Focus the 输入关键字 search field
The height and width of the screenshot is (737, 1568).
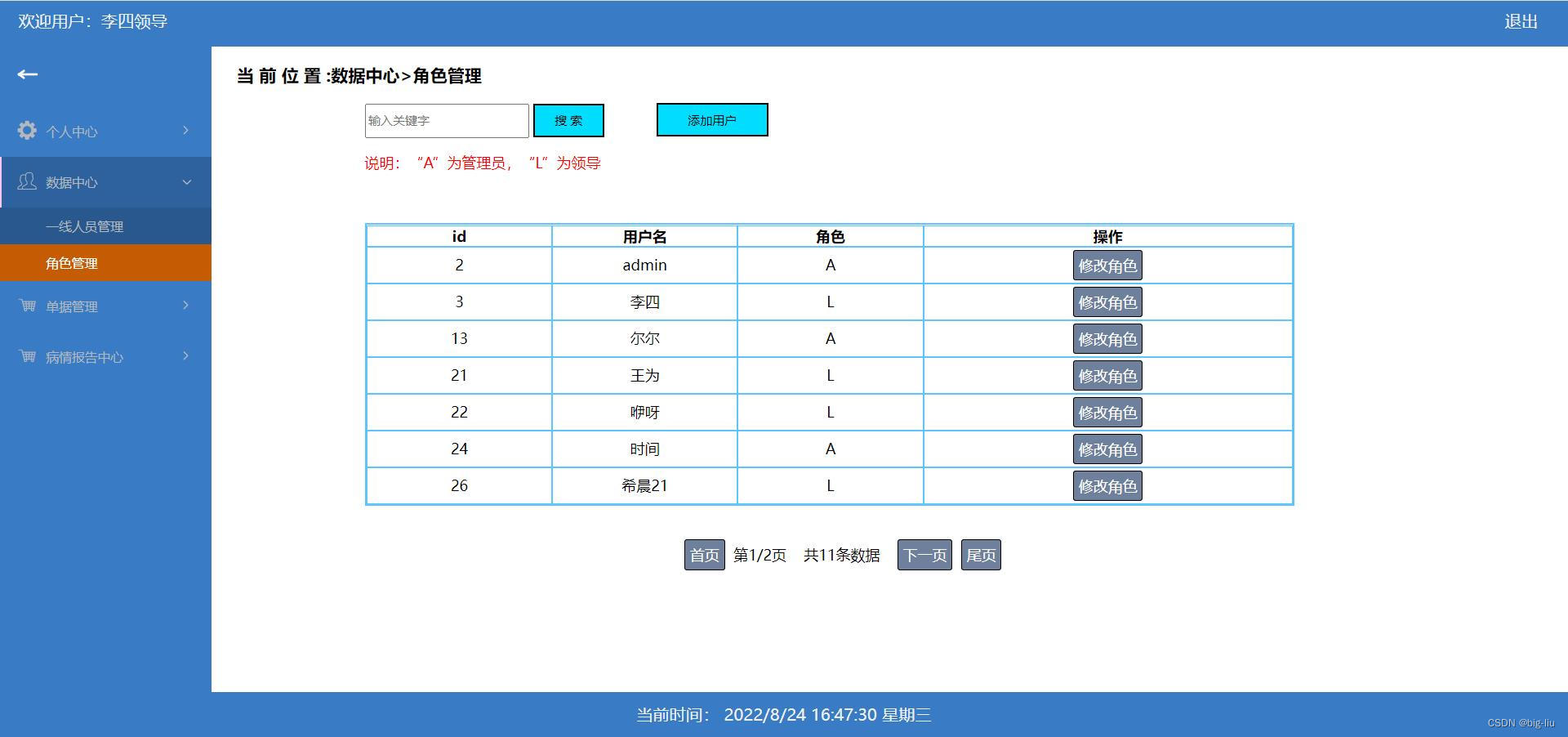click(x=447, y=121)
